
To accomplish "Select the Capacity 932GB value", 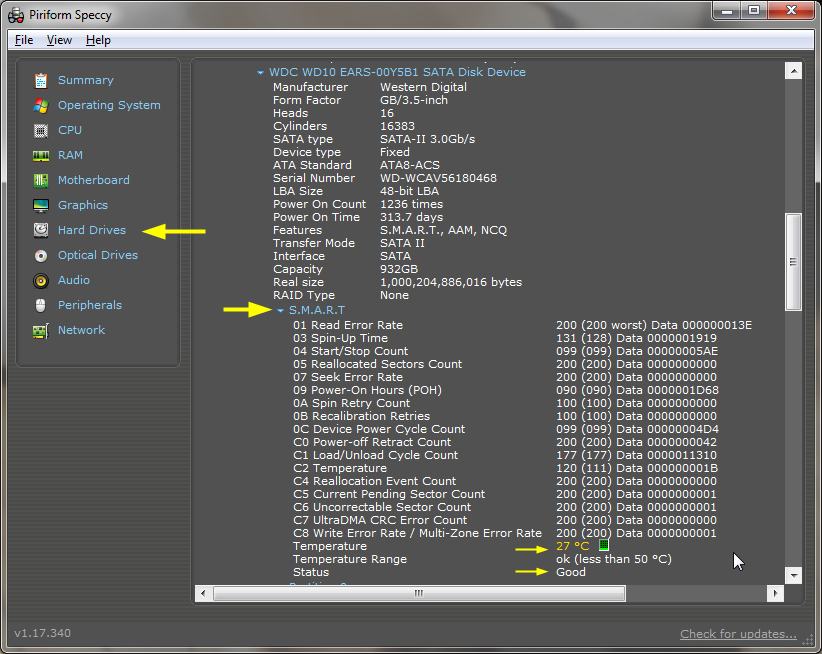I will (x=399, y=269).
